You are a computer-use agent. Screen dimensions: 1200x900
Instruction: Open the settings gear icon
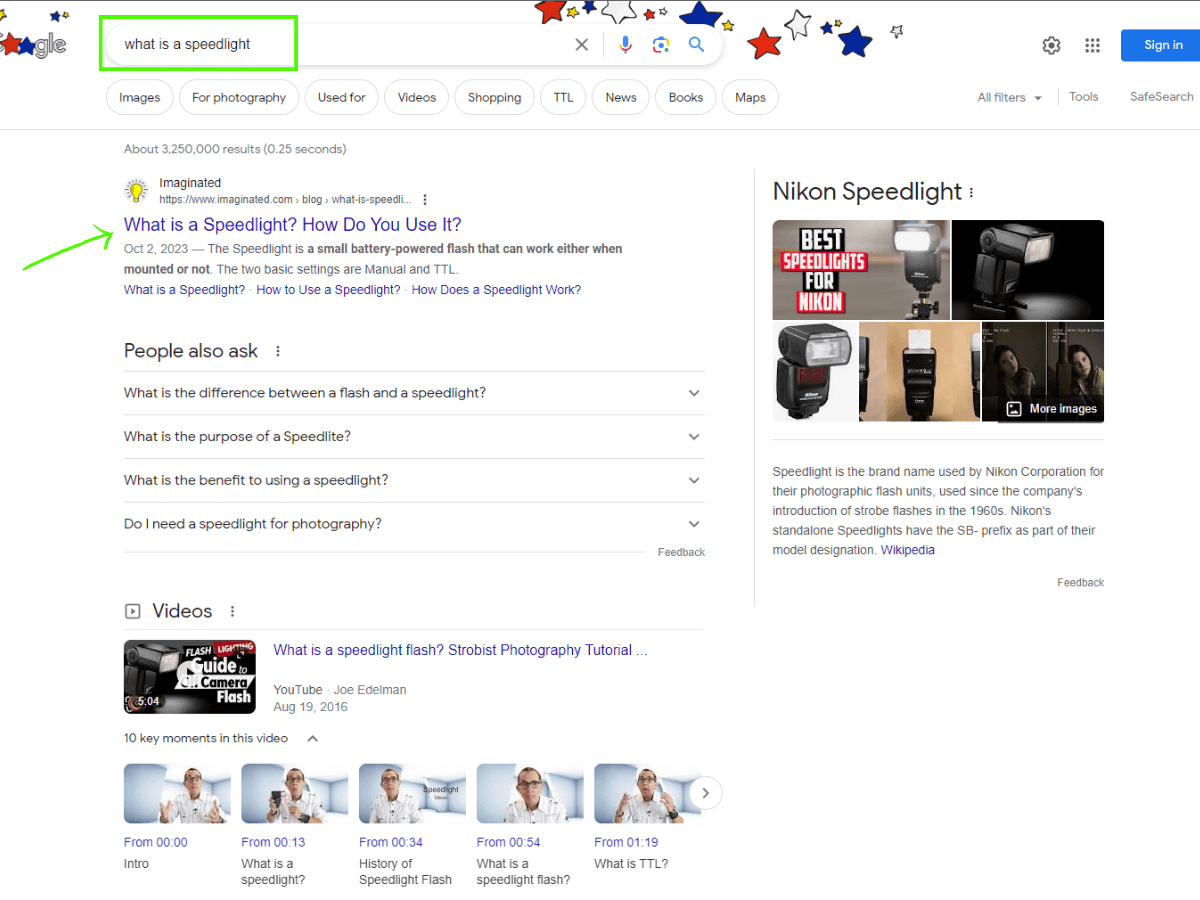tap(1051, 45)
